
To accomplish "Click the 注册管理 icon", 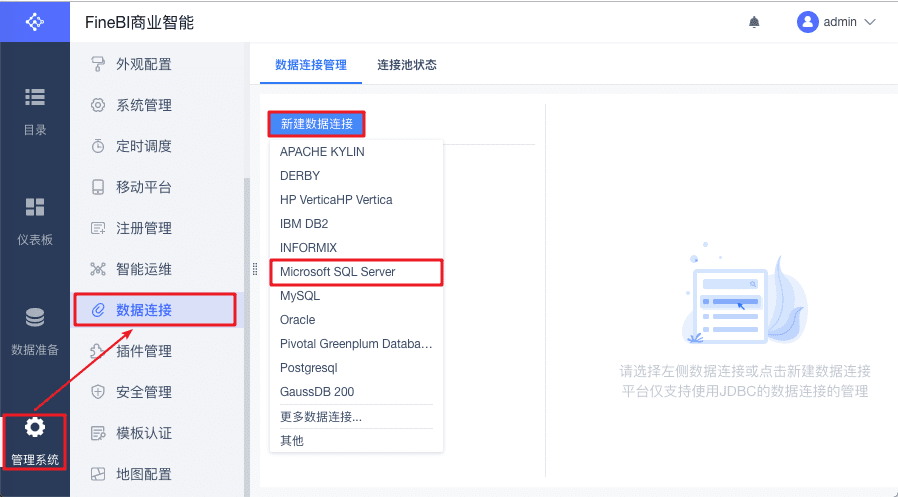I will 98,228.
